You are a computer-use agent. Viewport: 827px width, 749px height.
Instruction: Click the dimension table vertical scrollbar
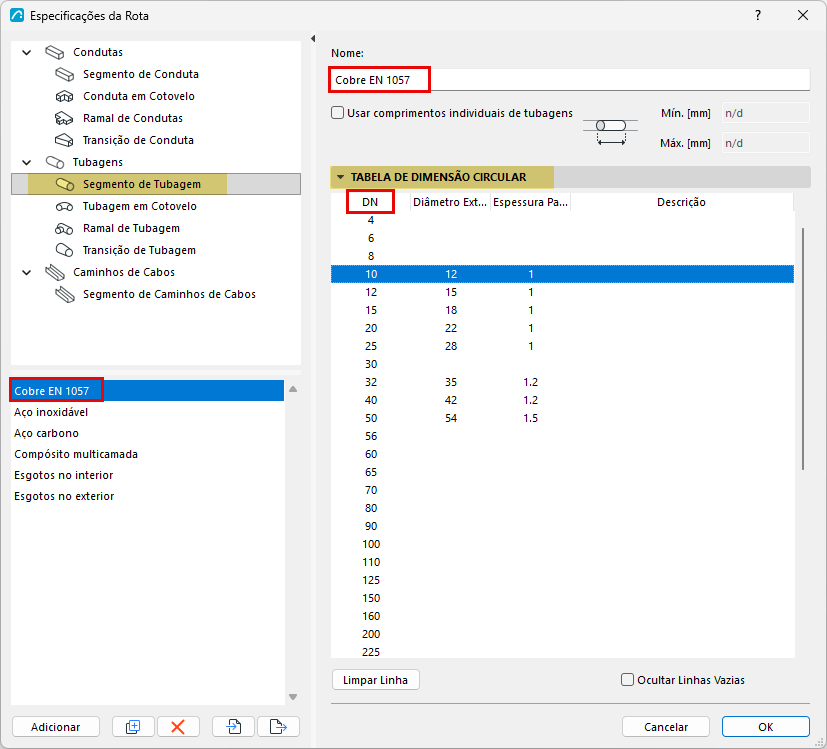coord(803,349)
